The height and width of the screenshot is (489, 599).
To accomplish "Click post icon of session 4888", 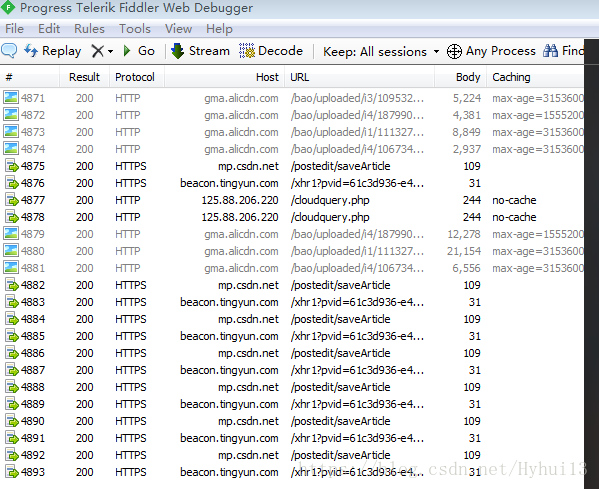I will 12,387.
